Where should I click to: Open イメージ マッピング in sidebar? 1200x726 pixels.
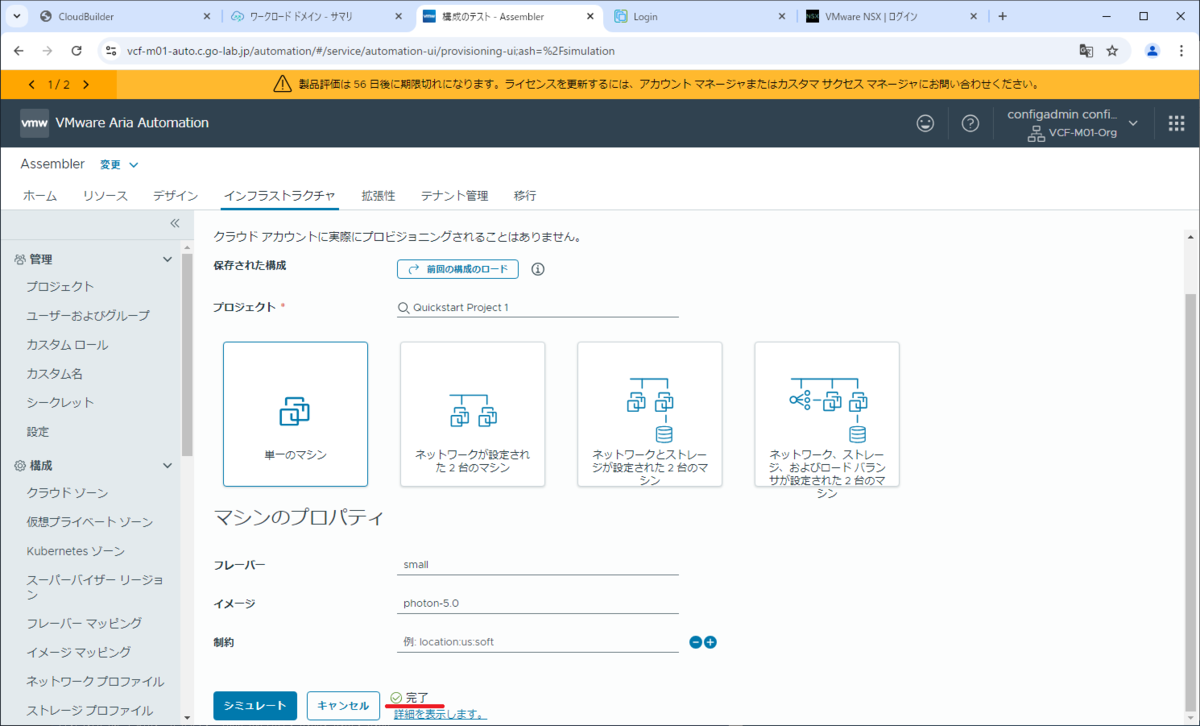pos(78,652)
